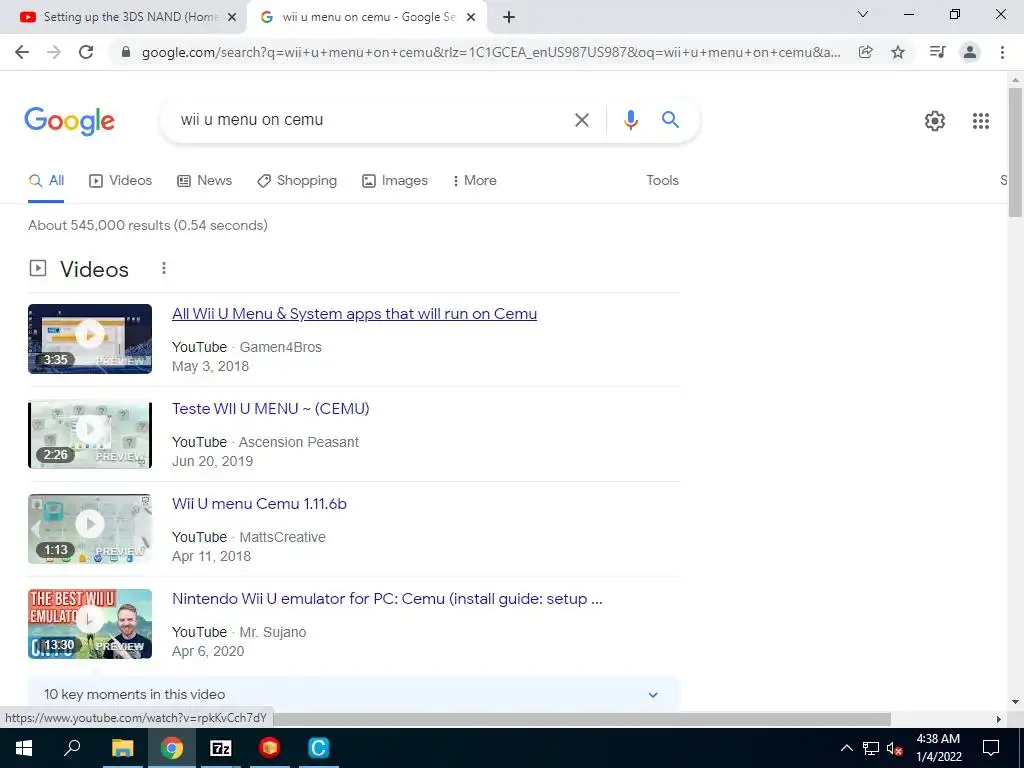Click Chrome icon in taskbar
The height and width of the screenshot is (768, 1024).
pyautogui.click(x=172, y=748)
